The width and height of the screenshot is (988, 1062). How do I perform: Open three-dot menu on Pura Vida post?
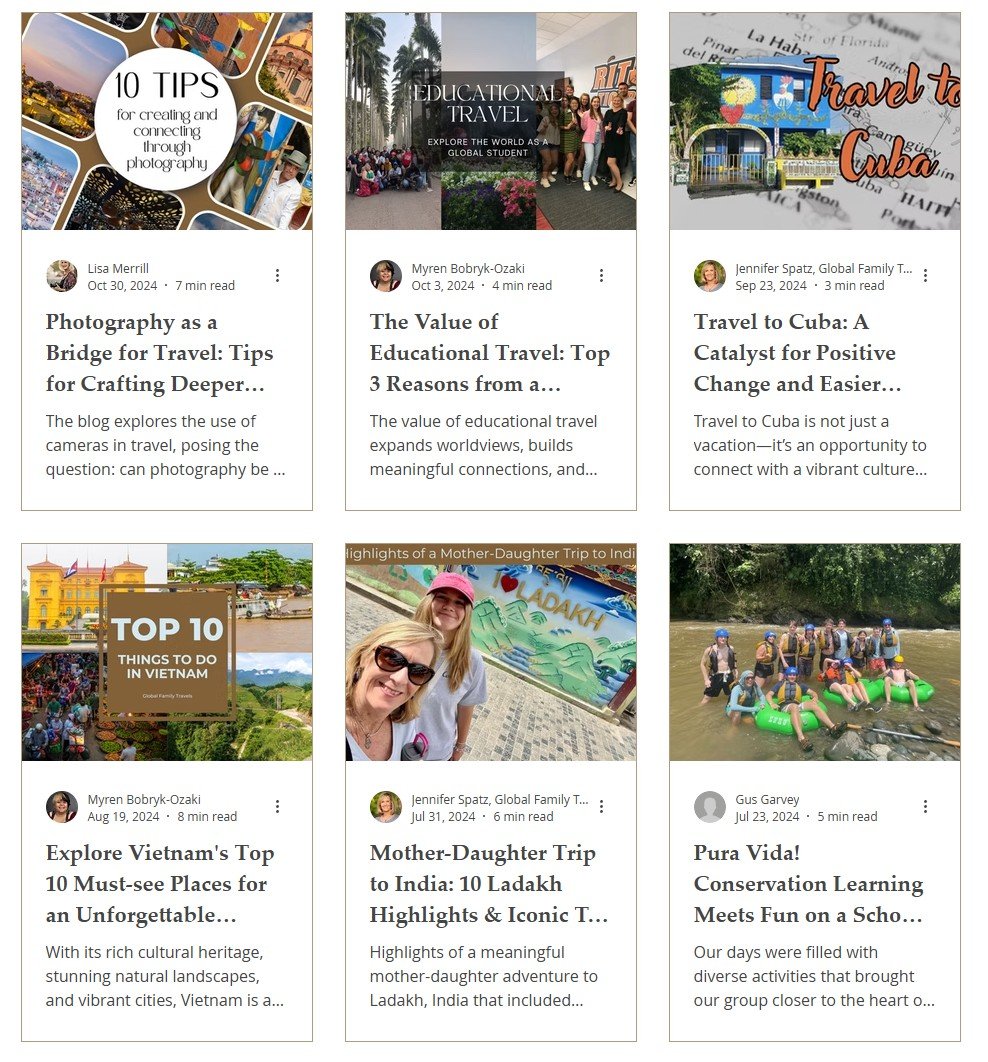pyautogui.click(x=925, y=807)
